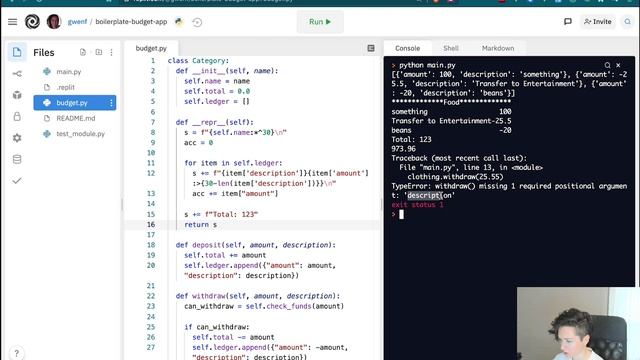Open the Version control sidebar icon

tap(17, 73)
